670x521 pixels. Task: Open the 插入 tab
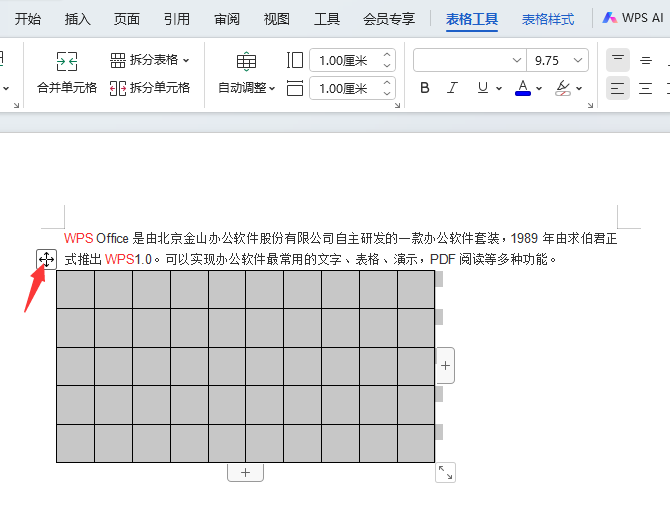click(x=77, y=19)
